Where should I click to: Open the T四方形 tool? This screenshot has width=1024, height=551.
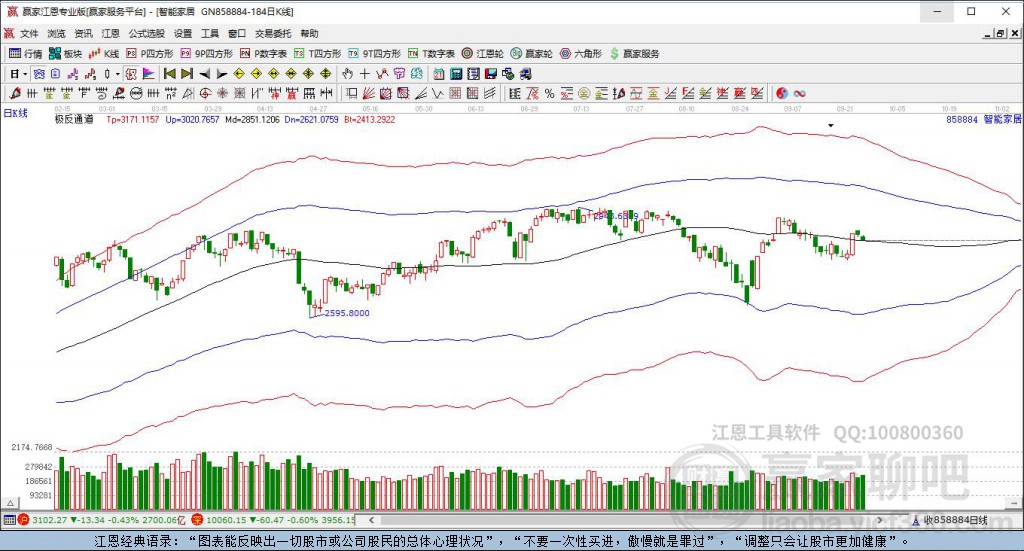317,54
